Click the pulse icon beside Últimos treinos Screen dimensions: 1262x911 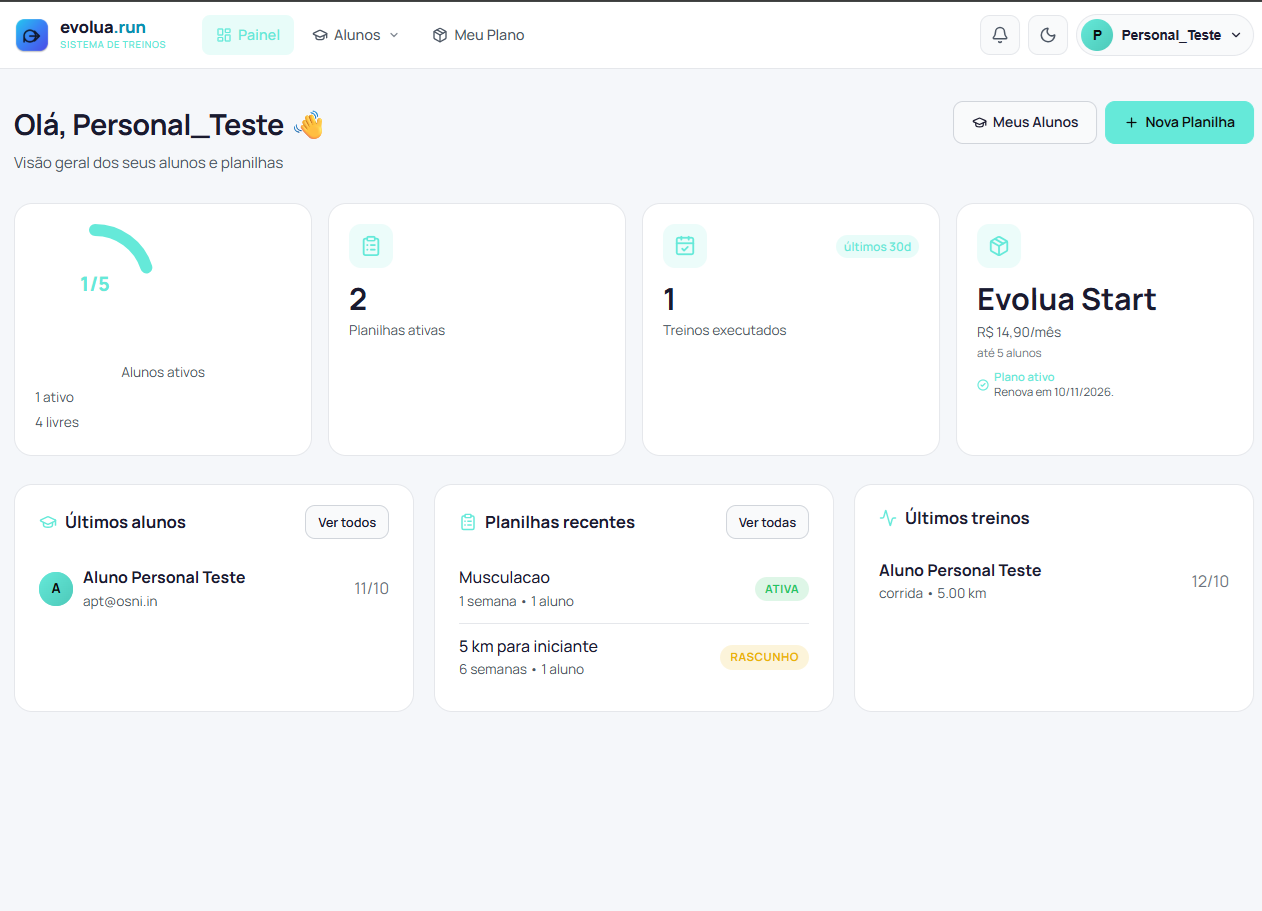888,518
